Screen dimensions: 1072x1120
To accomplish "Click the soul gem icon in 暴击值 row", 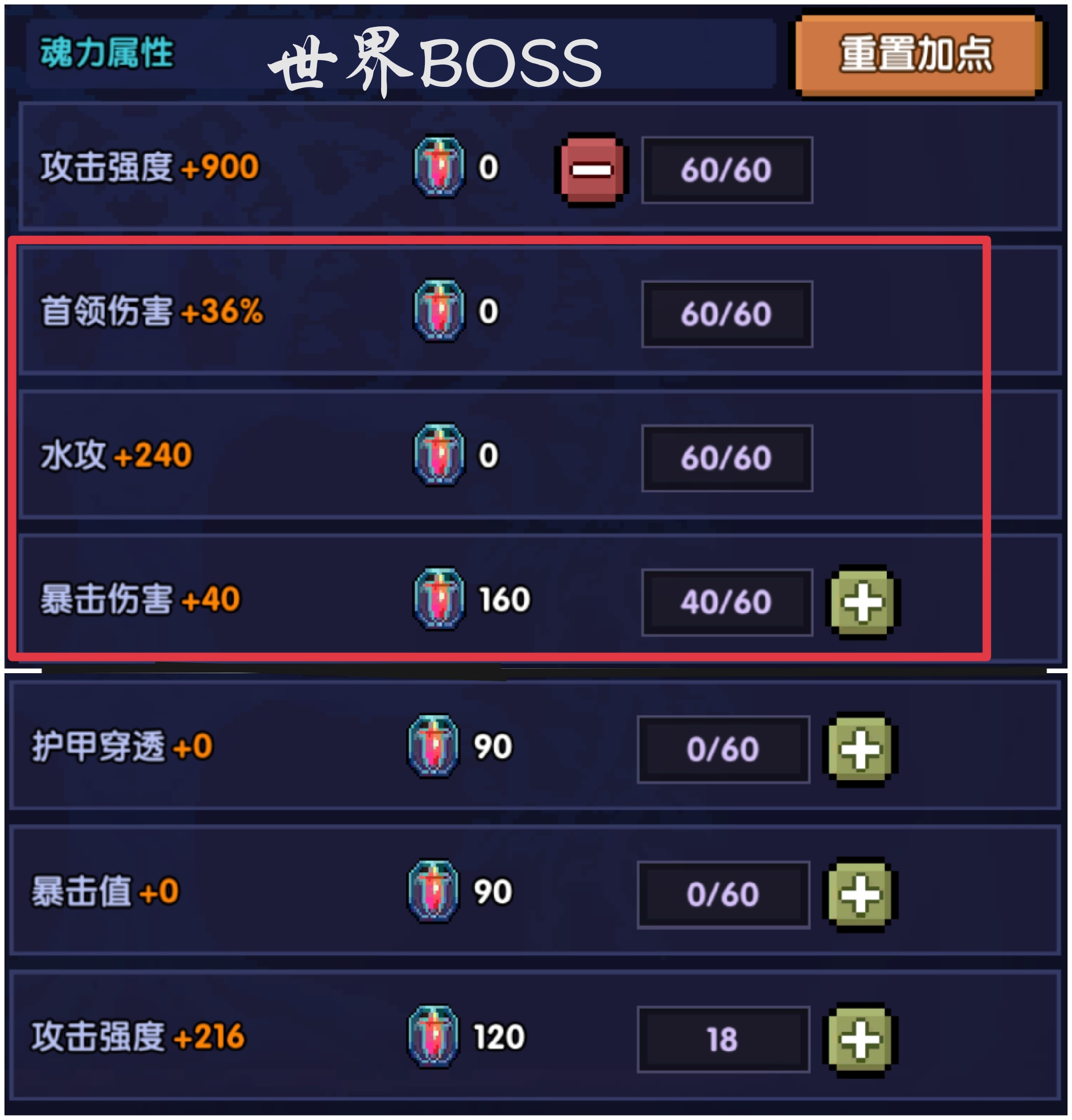I will [x=433, y=891].
